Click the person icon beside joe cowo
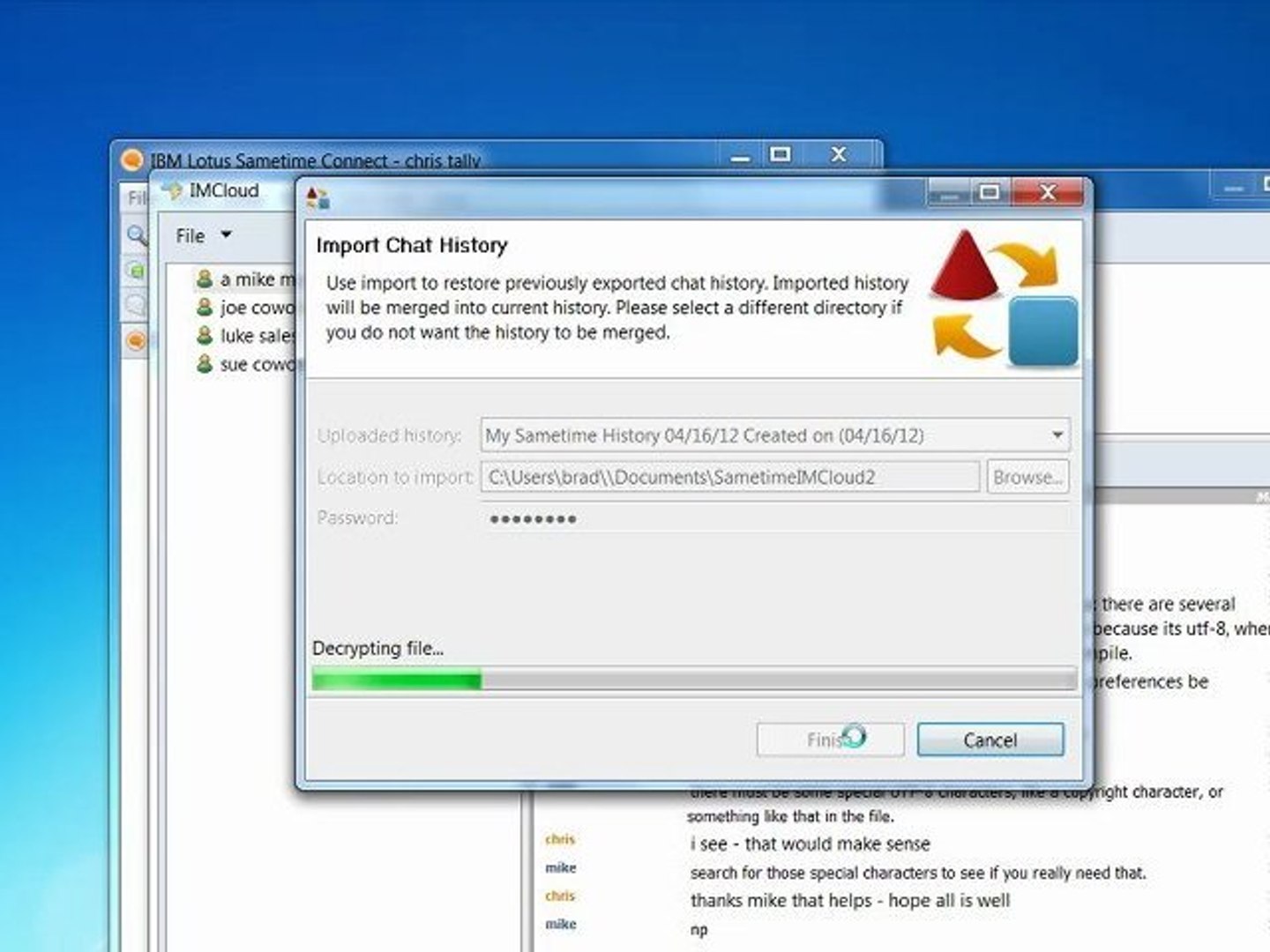Screen dimensions: 1270x952 (205, 308)
